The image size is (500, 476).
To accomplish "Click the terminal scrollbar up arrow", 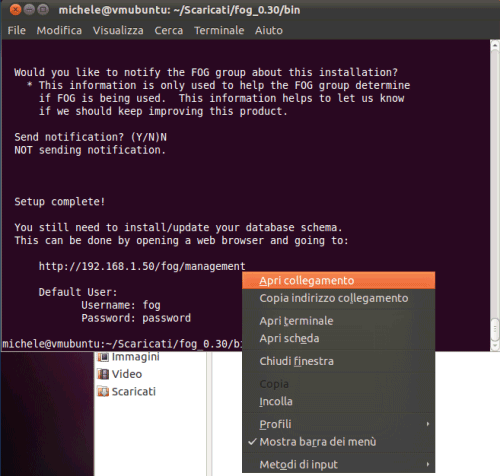I will coord(495,46).
